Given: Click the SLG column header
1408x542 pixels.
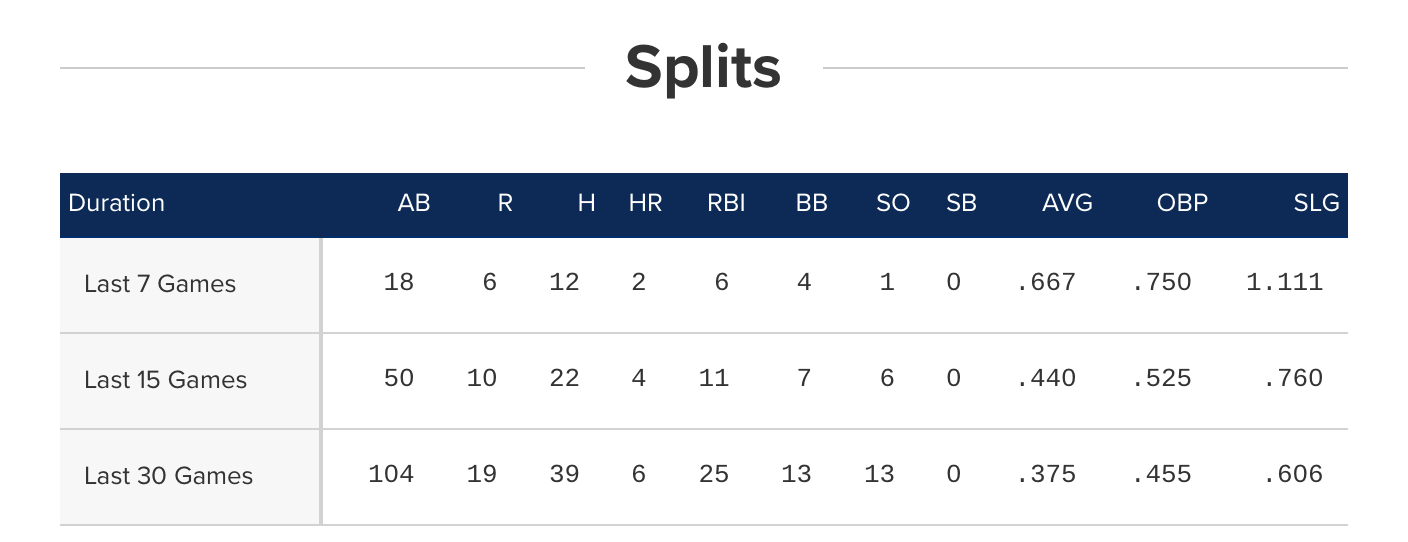Looking at the screenshot, I should tap(1316, 203).
